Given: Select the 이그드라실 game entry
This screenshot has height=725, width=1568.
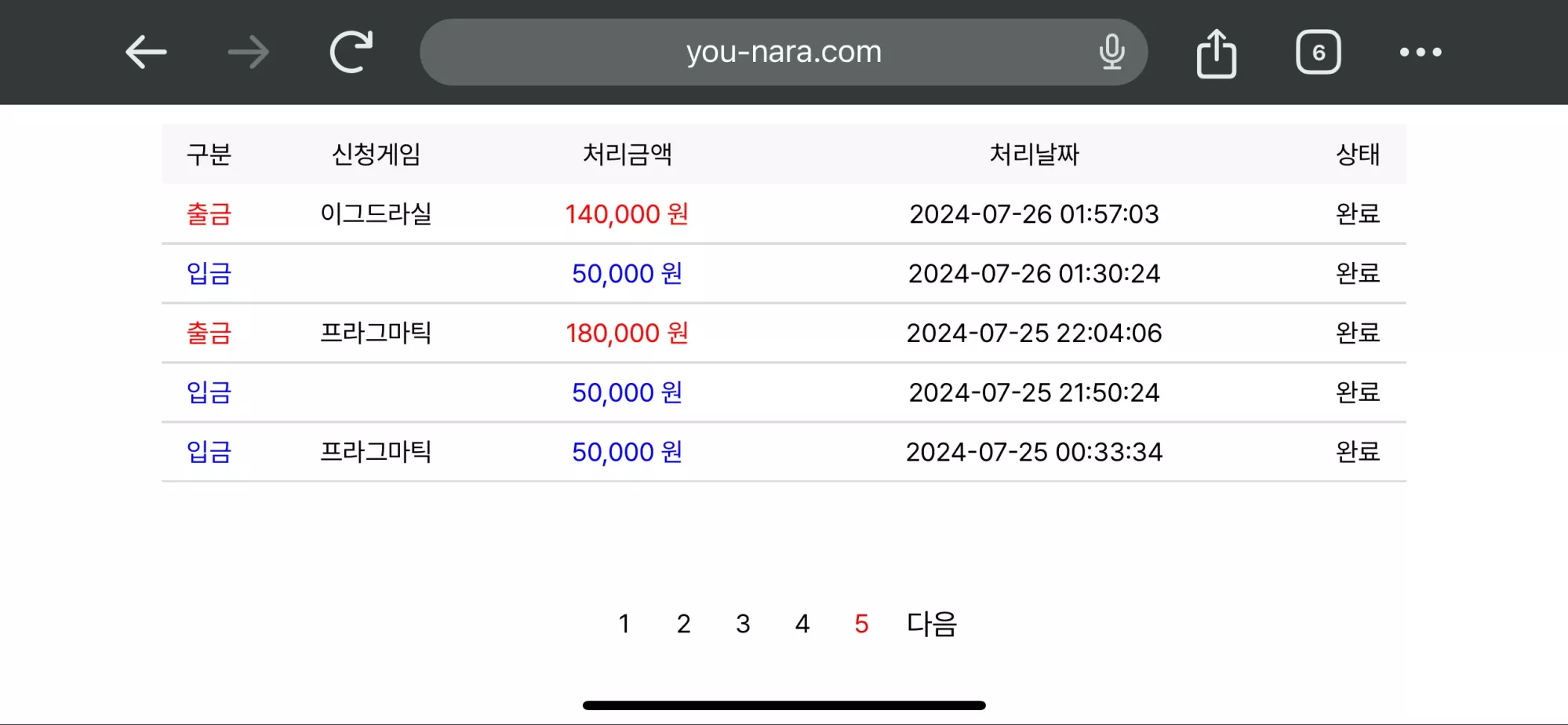Looking at the screenshot, I should (x=376, y=213).
